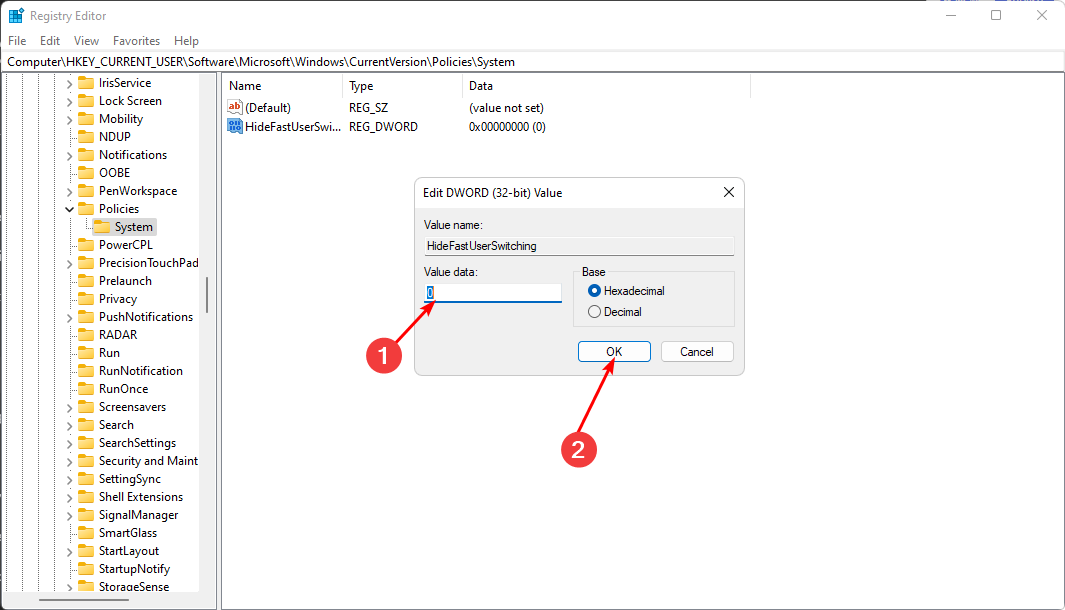The width and height of the screenshot is (1065, 610).
Task: Select the Hexadecimal base radio button
Action: pos(595,291)
